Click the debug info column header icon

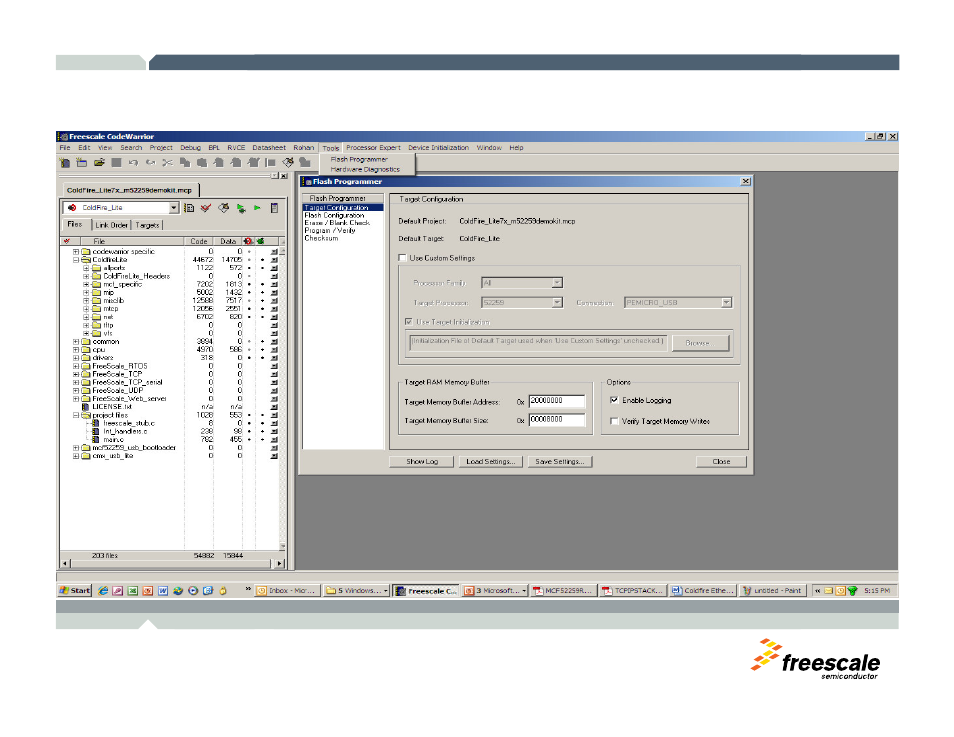pos(248,242)
